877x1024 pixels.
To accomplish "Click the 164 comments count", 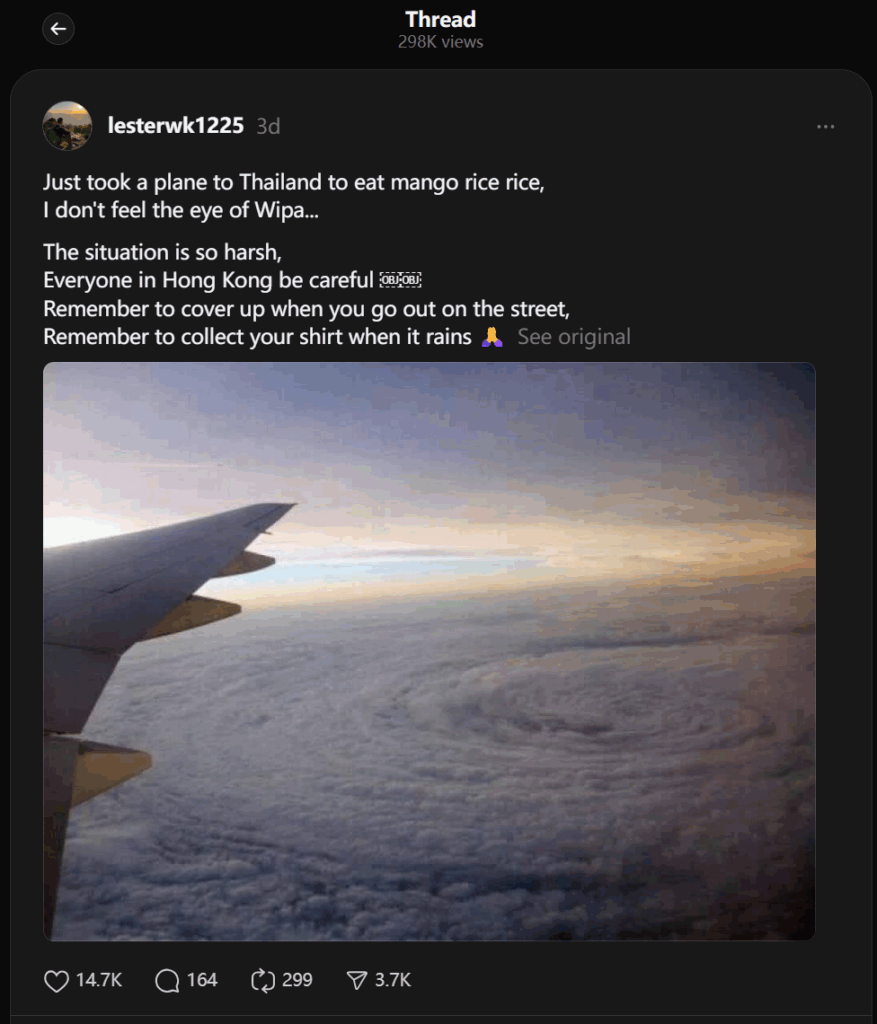I will [x=202, y=980].
